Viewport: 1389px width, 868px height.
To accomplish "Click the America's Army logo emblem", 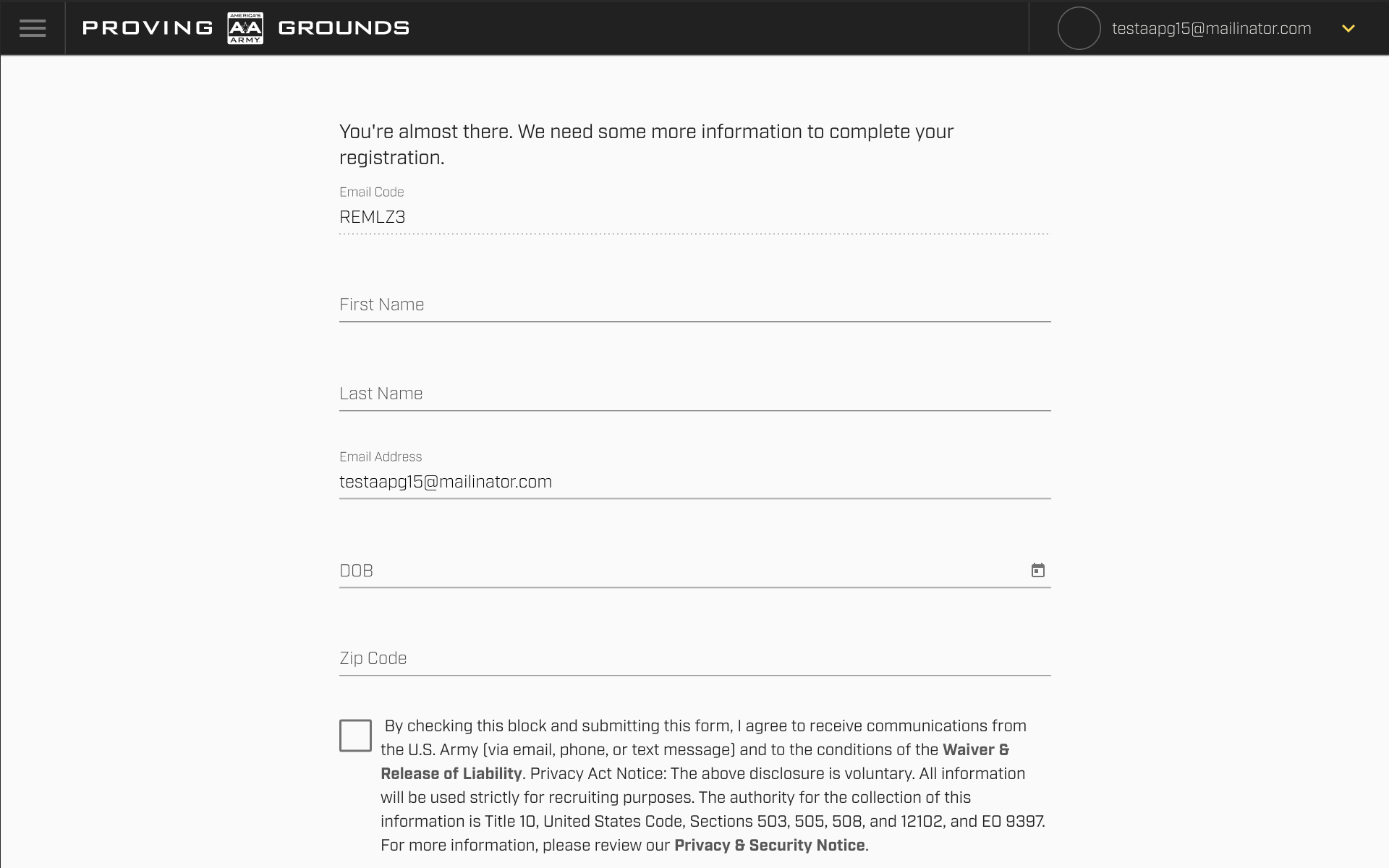I will tap(245, 28).
